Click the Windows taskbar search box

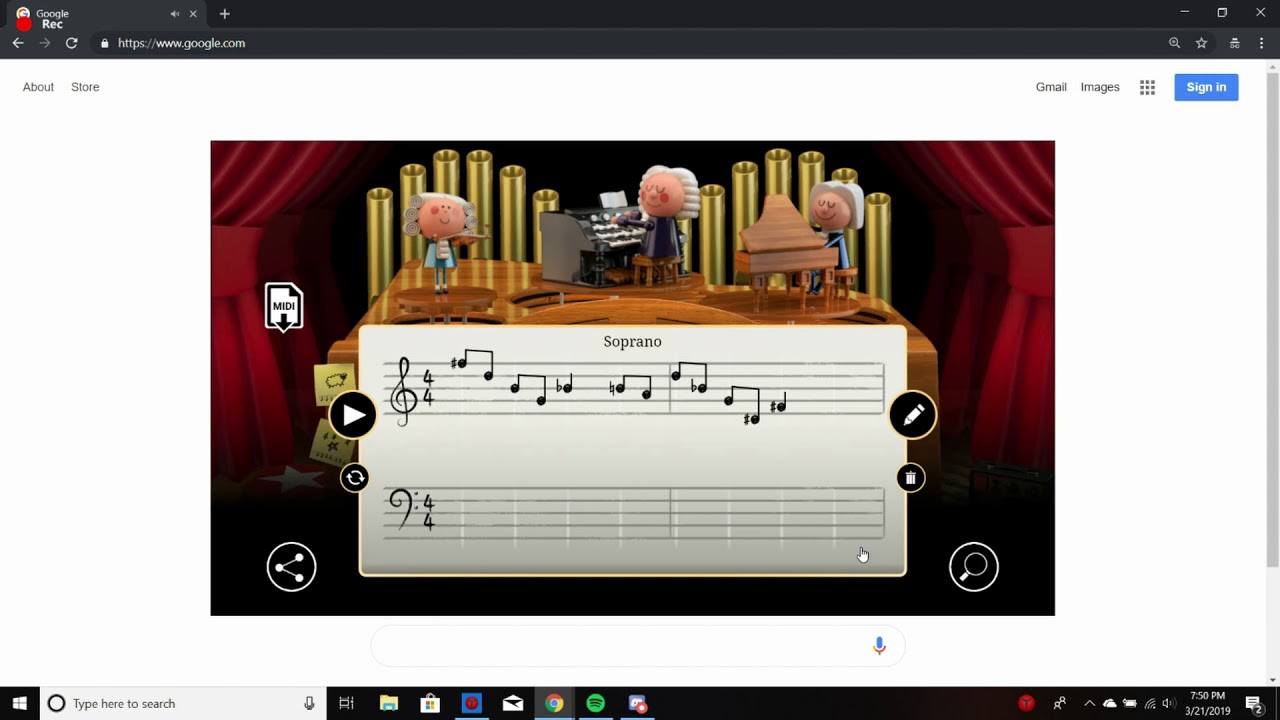(x=183, y=703)
